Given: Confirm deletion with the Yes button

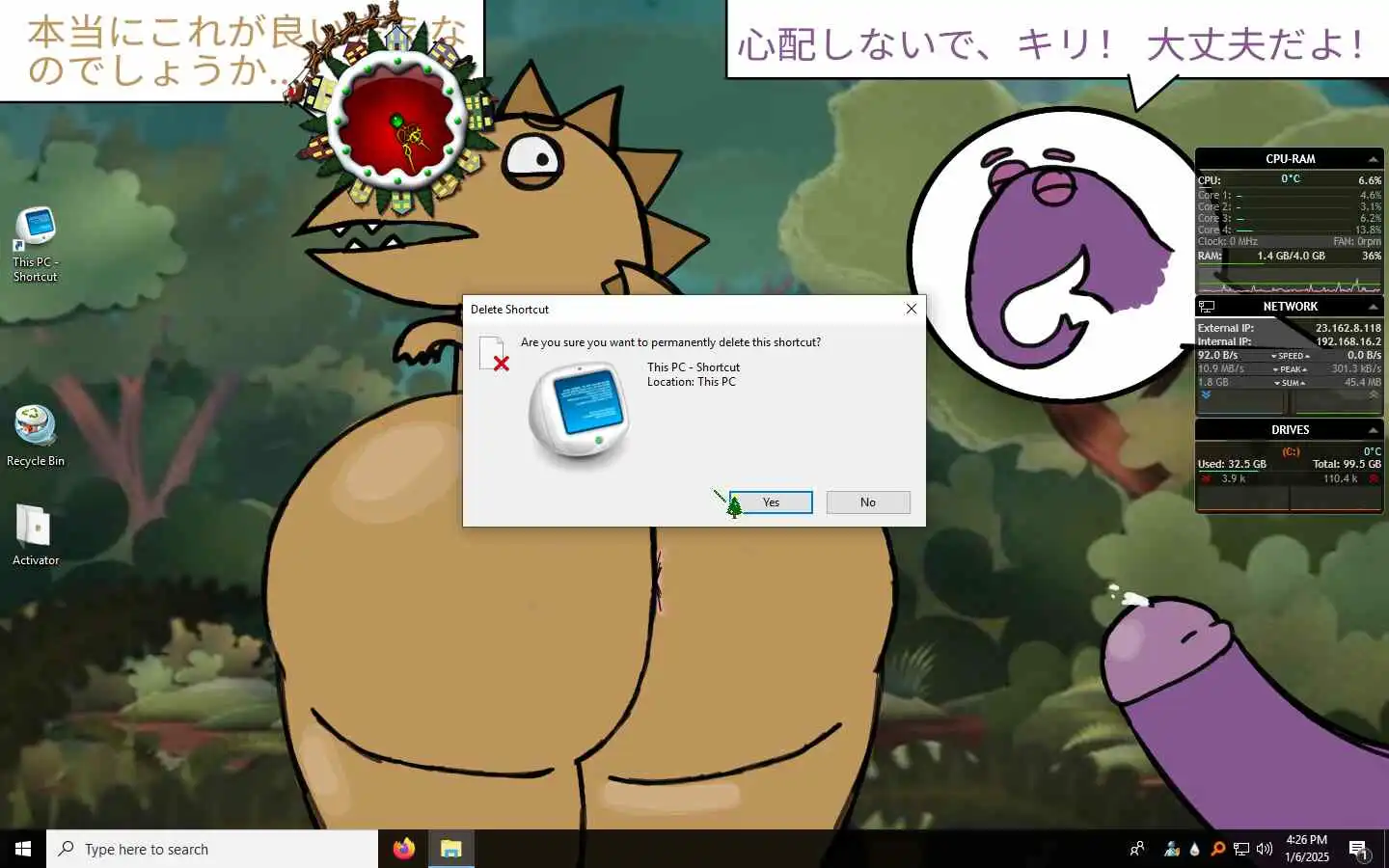Looking at the screenshot, I should pos(771,502).
